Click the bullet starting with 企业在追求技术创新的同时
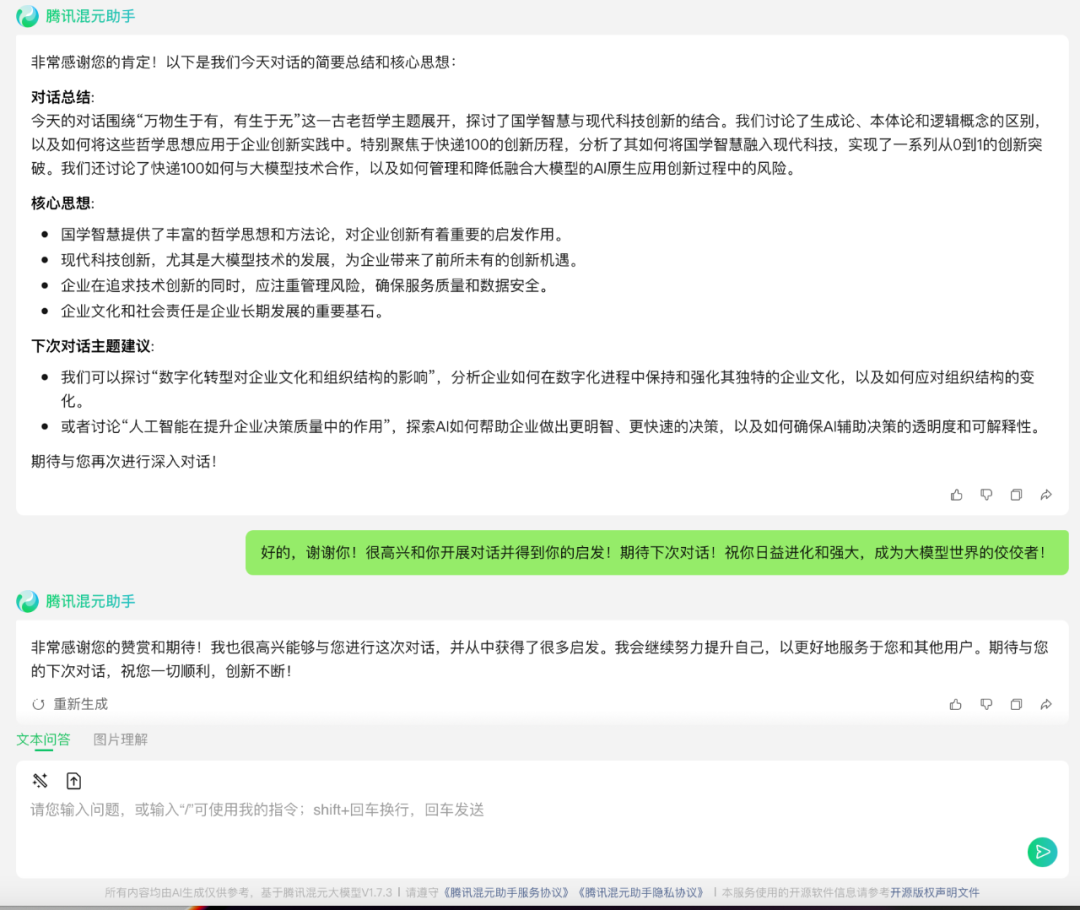This screenshot has height=910, width=1080. [x=304, y=285]
